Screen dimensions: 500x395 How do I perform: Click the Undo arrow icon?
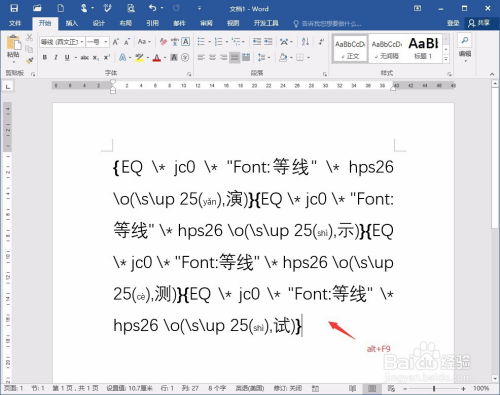(x=152, y=8)
